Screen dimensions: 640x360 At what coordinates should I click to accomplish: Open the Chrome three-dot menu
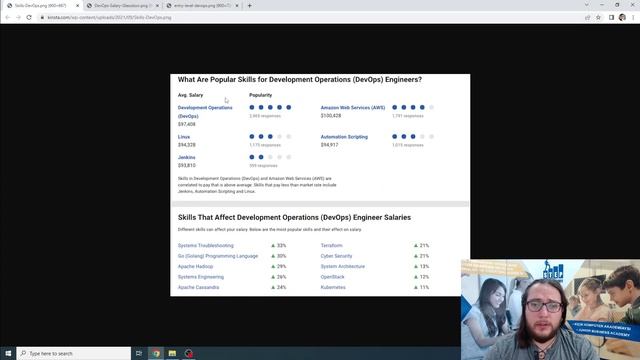point(633,18)
